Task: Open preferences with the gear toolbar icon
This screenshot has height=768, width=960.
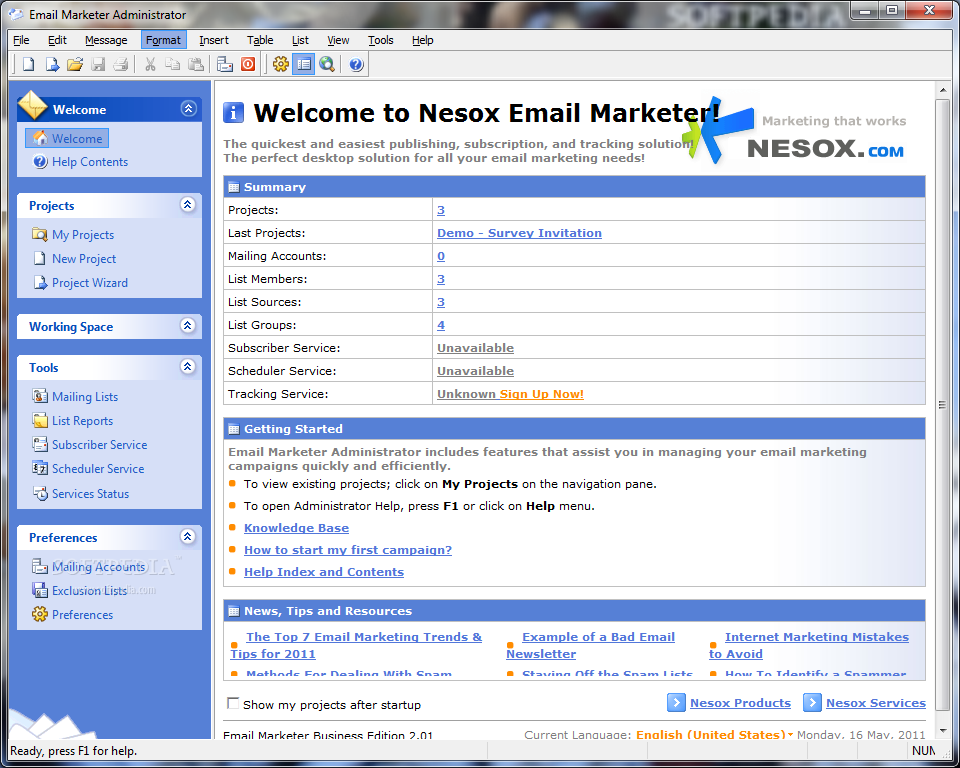Action: (x=280, y=64)
